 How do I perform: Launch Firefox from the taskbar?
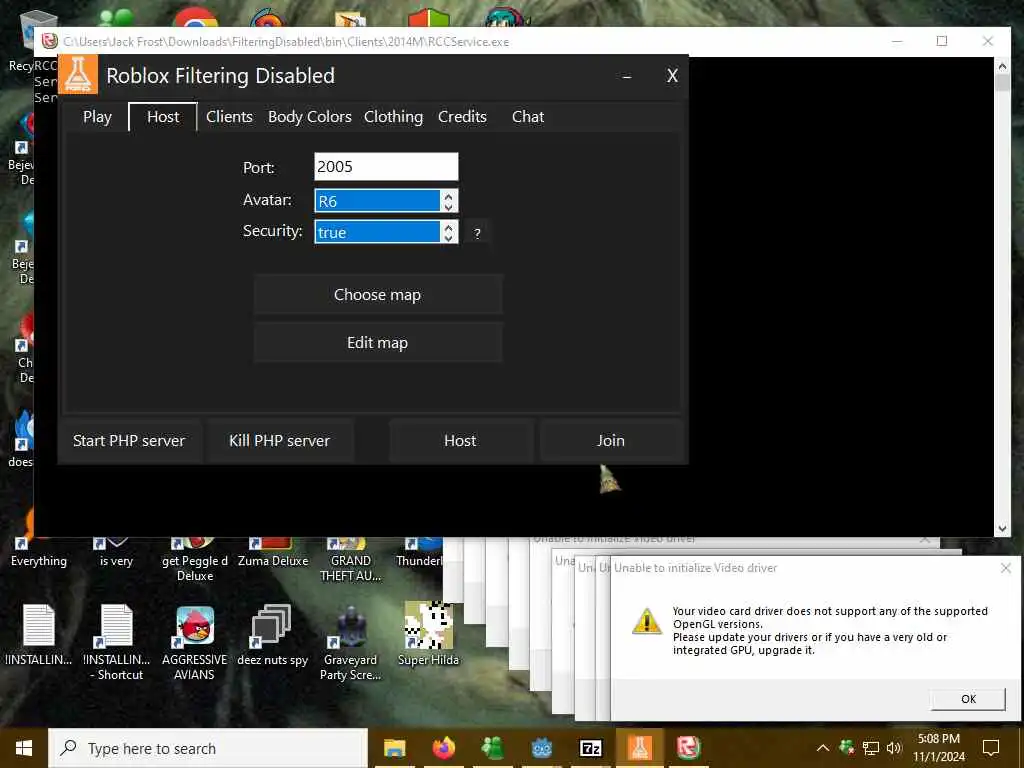coord(443,748)
